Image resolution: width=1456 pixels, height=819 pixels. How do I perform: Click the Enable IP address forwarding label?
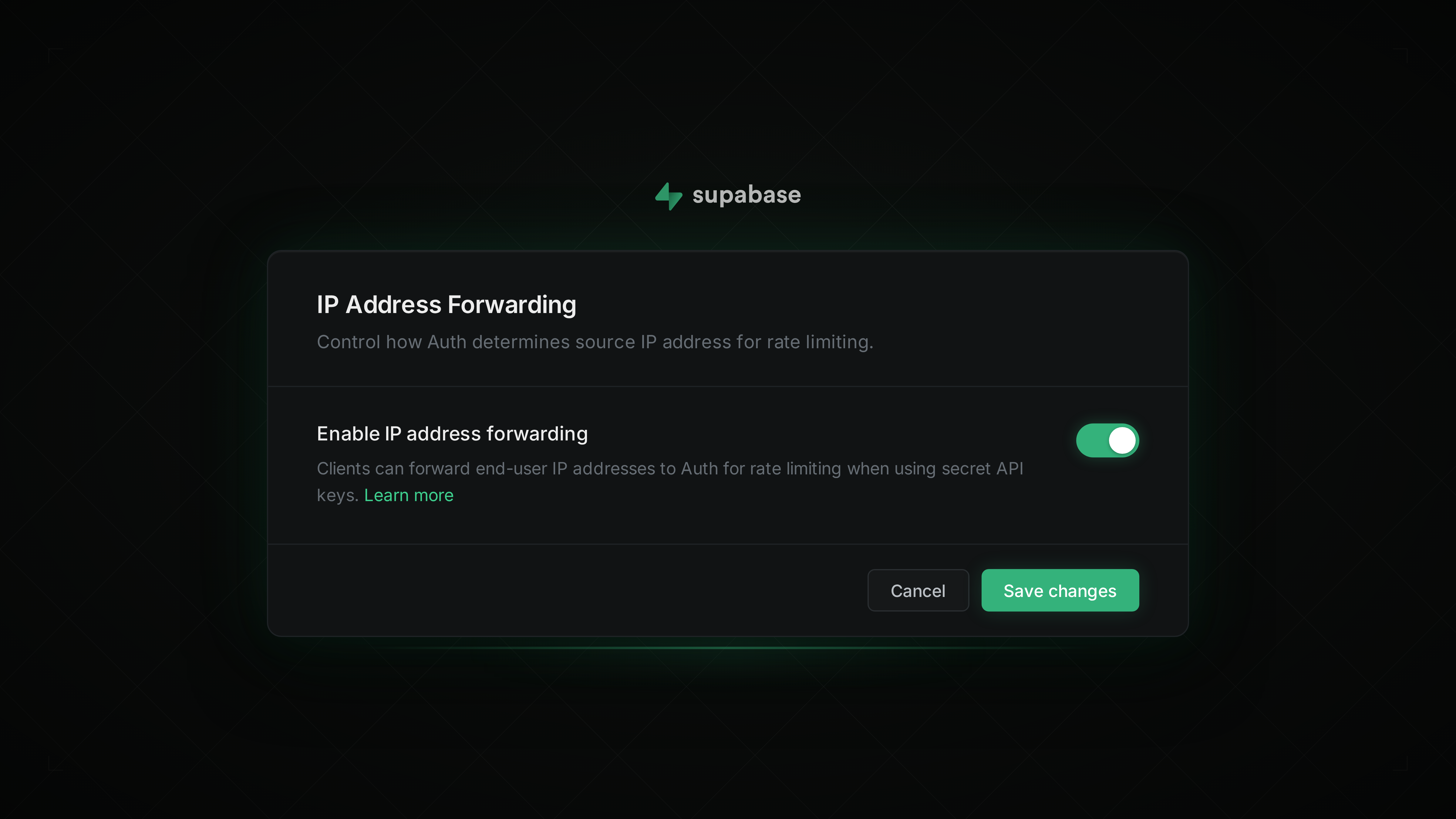[452, 433]
